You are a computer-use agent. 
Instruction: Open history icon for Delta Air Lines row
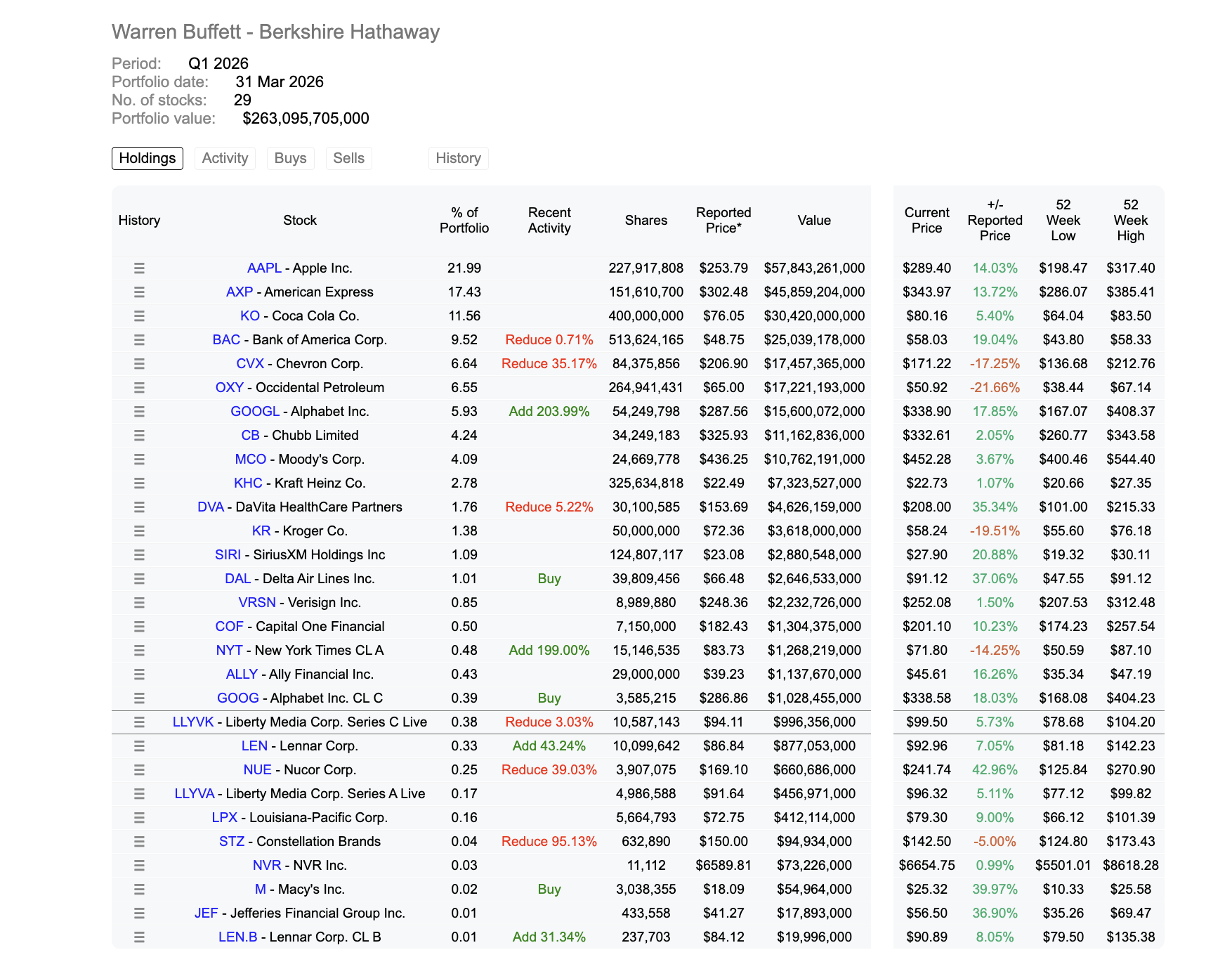pyautogui.click(x=139, y=578)
